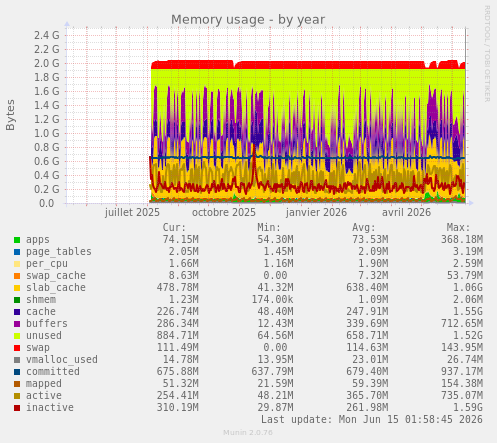Click the '2.0 G' y-axis tick label

pyautogui.click(x=47, y=63)
